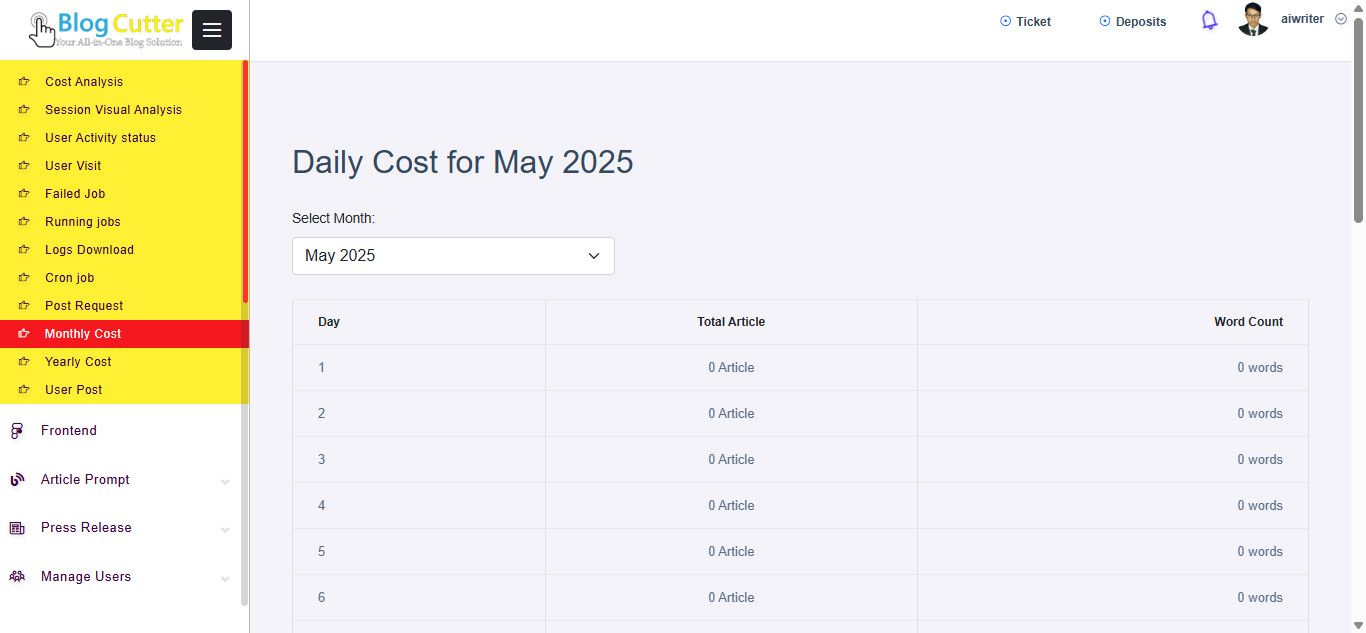Click the Blog Cutter logo
This screenshot has width=1366, height=633.
(106, 29)
